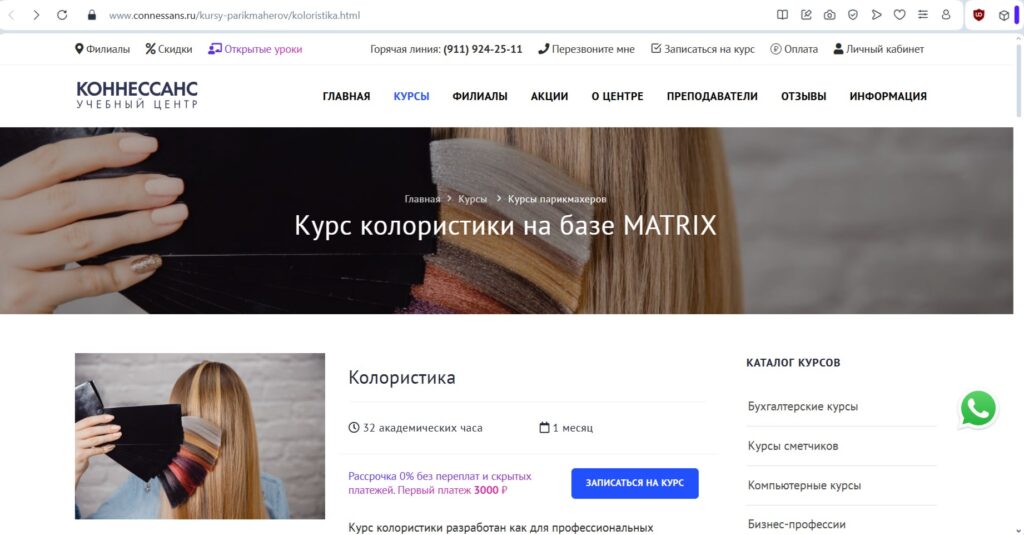
Task: Open the Курсы menu item
Action: click(411, 96)
